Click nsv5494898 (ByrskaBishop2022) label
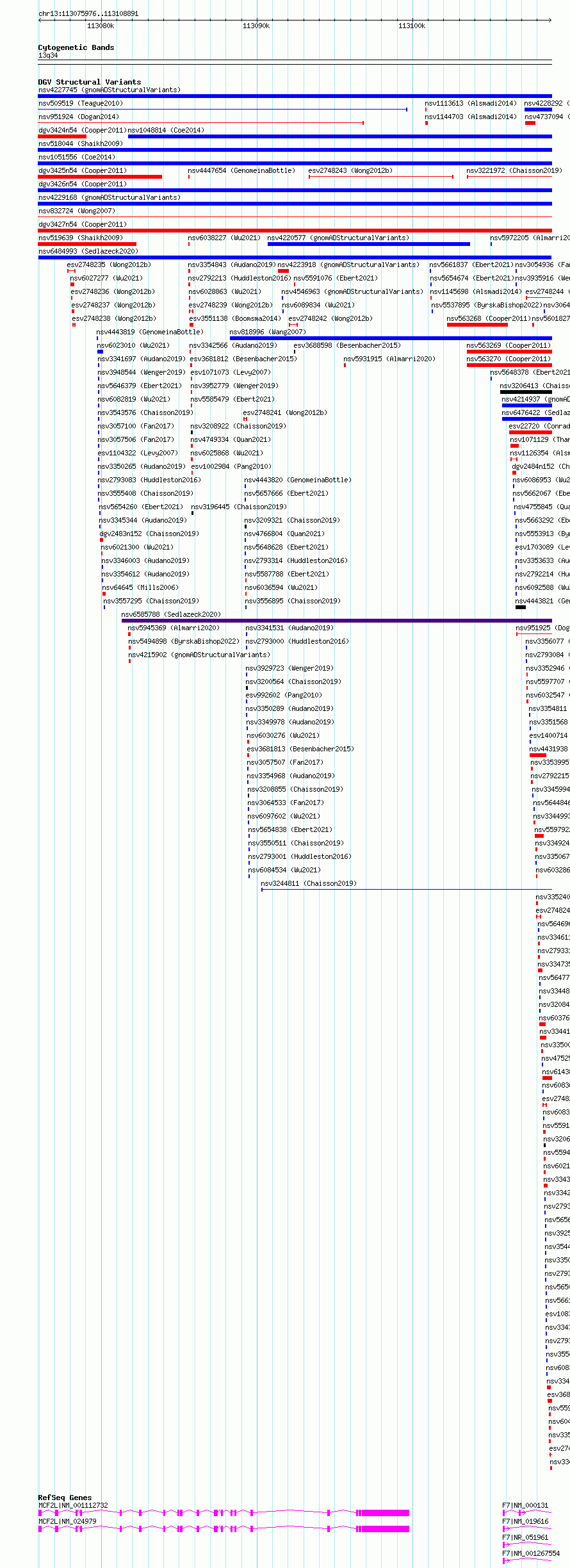 tap(184, 641)
